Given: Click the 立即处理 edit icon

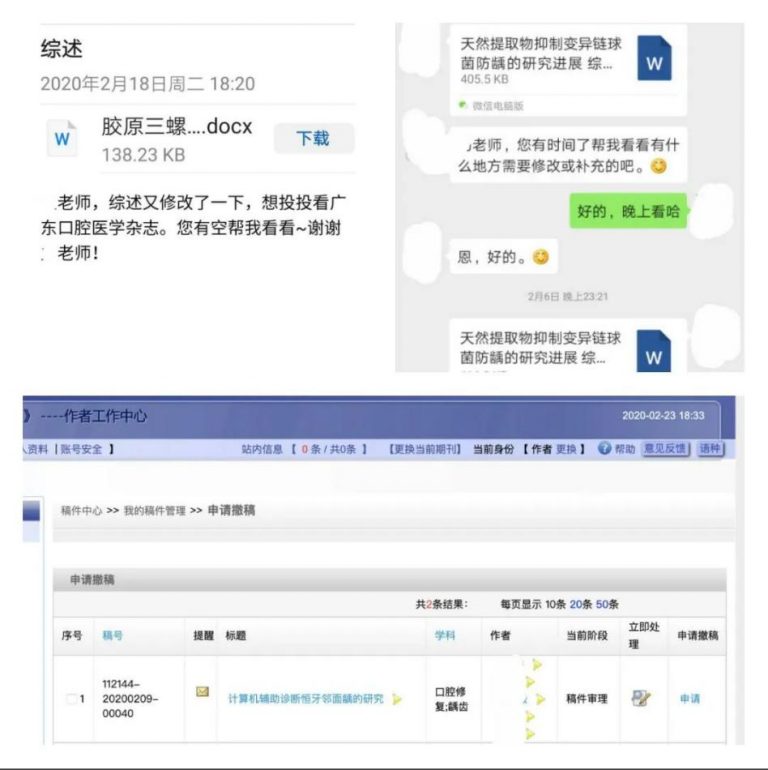Looking at the screenshot, I should pyautogui.click(x=640, y=698).
